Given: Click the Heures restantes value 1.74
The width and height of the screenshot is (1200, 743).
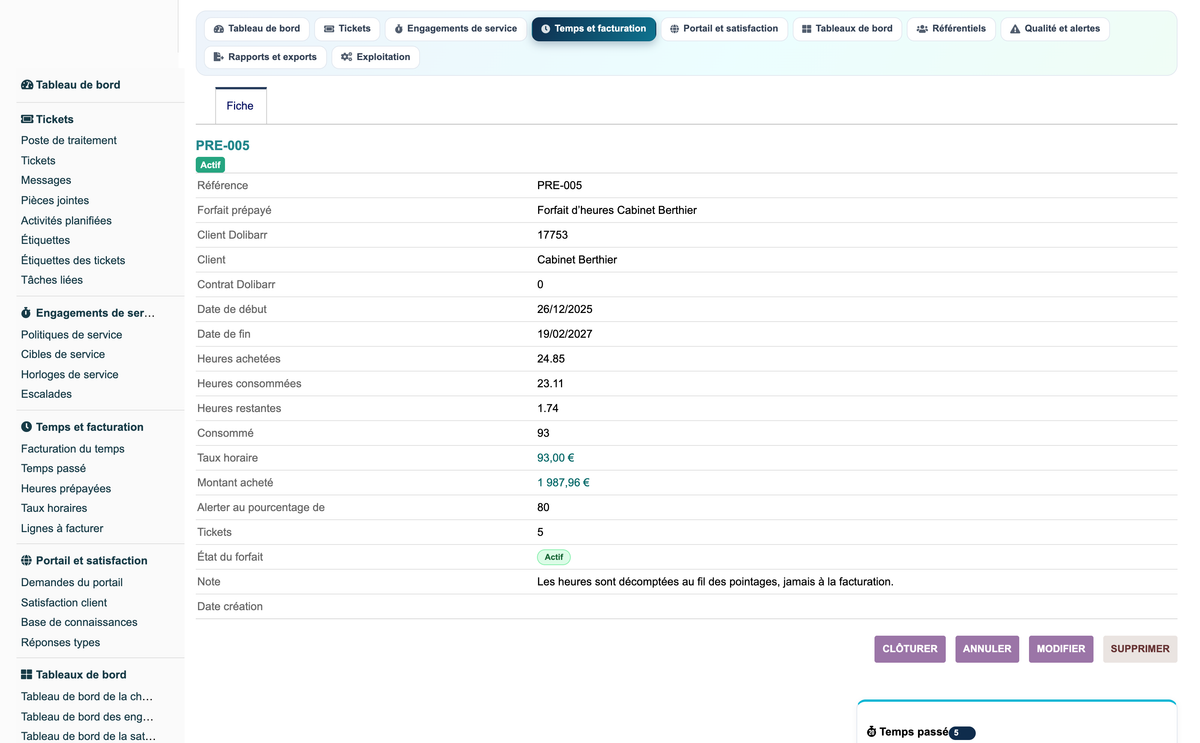Looking at the screenshot, I should [x=548, y=409].
